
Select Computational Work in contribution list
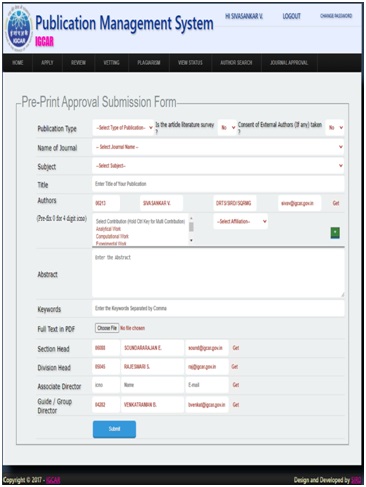coord(112,236)
